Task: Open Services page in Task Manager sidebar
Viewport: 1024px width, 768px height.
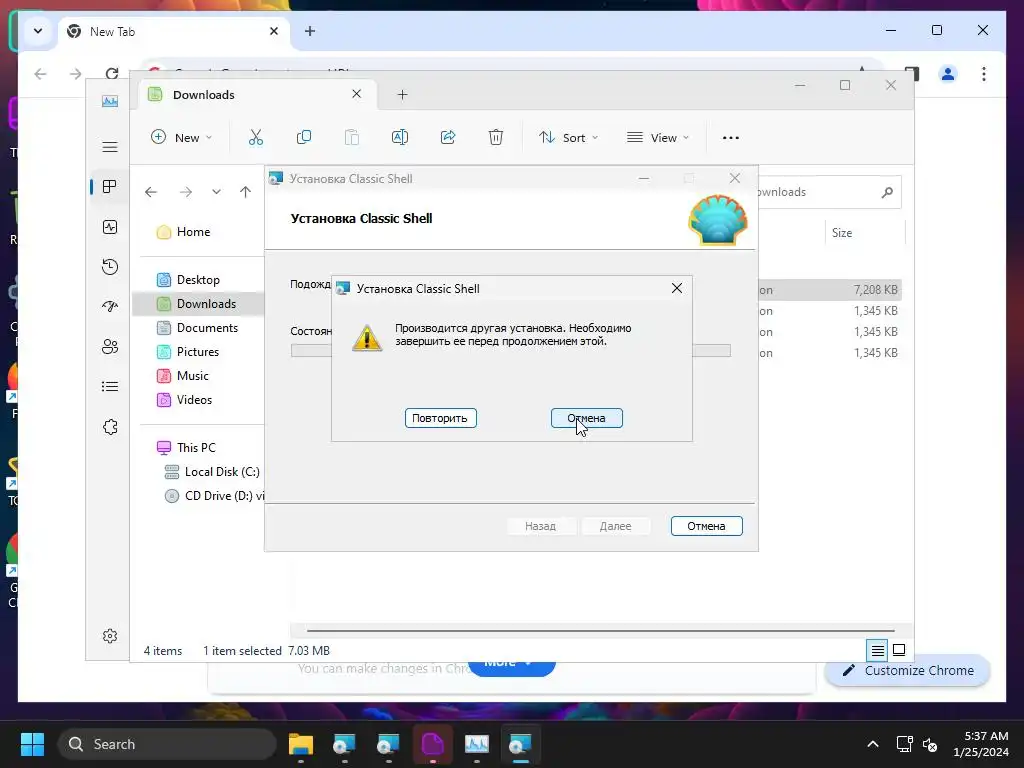Action: tap(110, 427)
